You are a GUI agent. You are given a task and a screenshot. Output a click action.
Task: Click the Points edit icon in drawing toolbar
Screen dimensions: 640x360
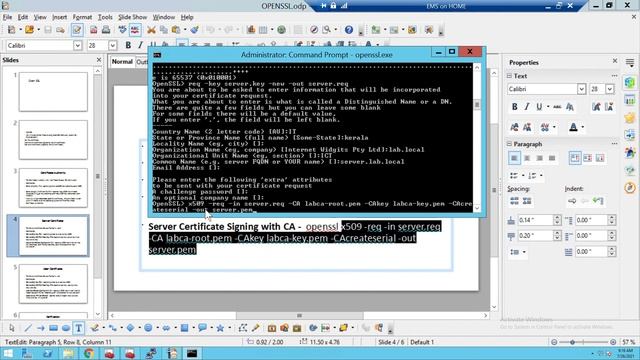coord(243,328)
